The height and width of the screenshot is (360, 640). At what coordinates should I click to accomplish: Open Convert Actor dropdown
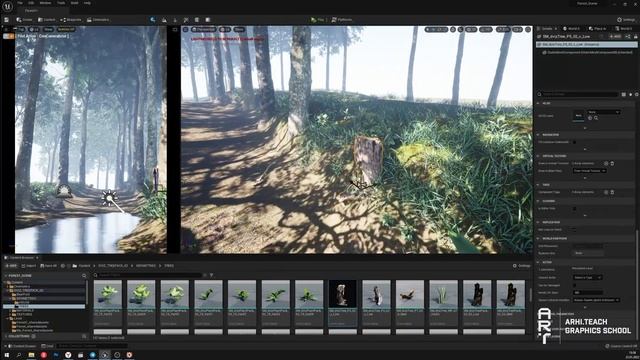588,277
